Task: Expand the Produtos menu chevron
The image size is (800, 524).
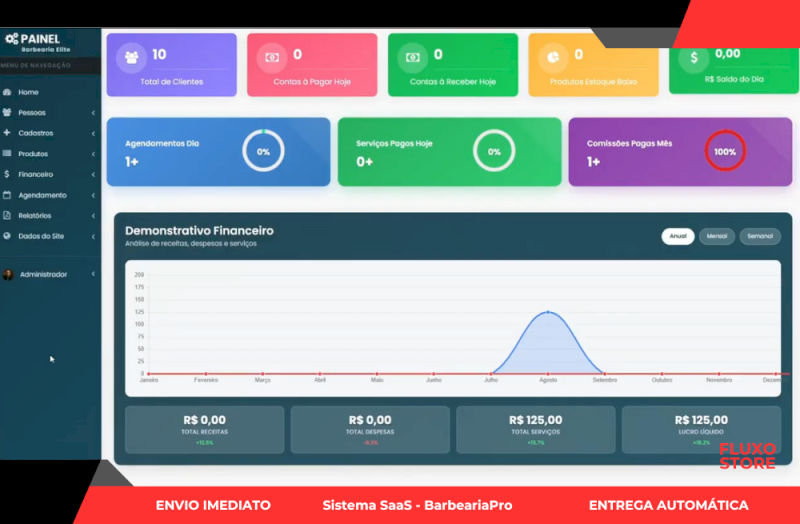Action: pyautogui.click(x=93, y=154)
